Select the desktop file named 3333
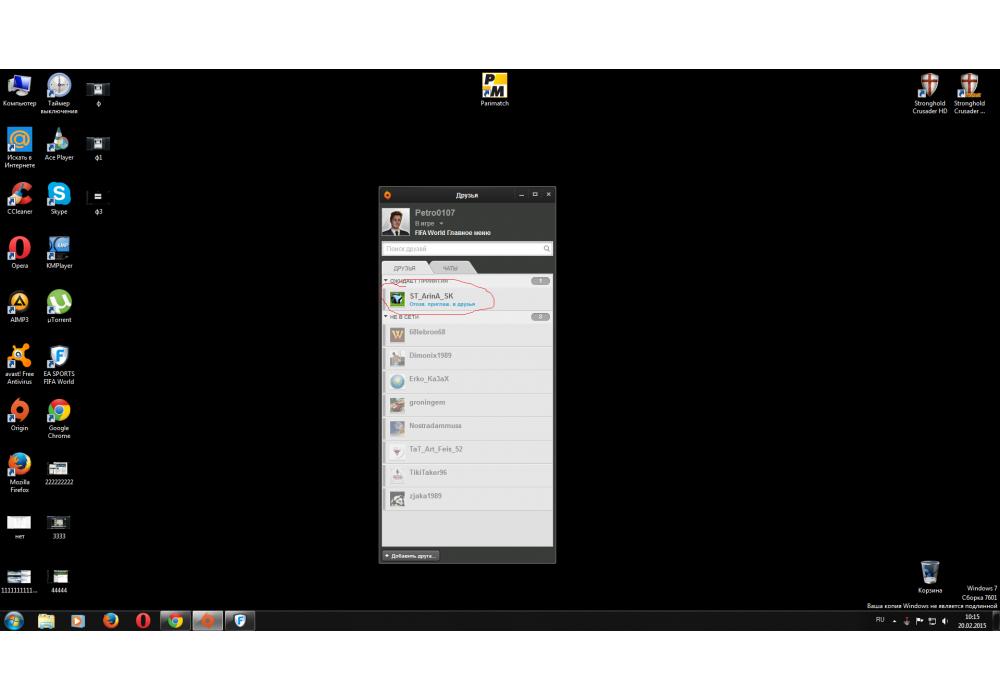The image size is (1000, 700). tap(59, 527)
